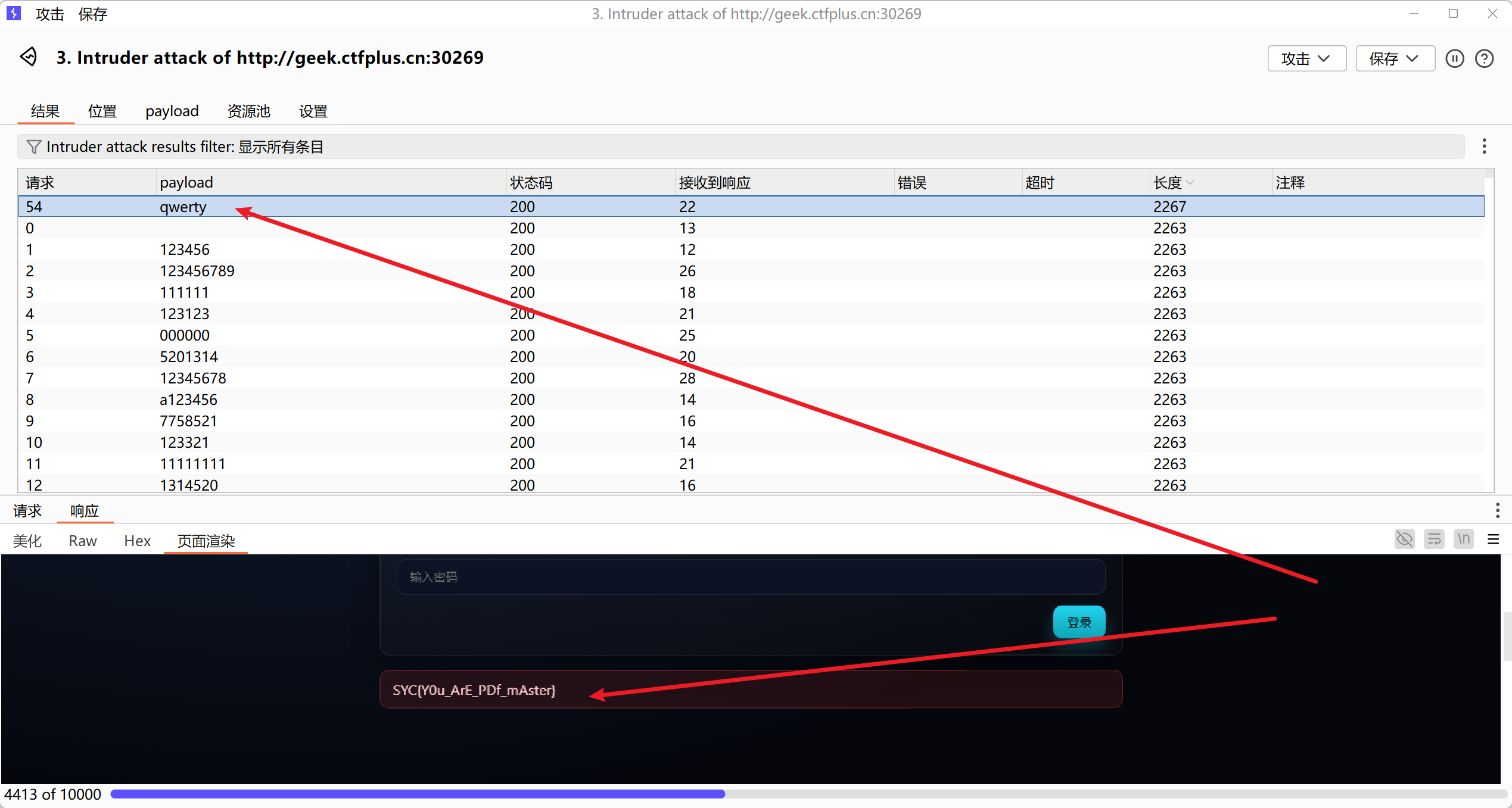Click the results filter funnel icon
1512x808 pixels.
point(34,146)
